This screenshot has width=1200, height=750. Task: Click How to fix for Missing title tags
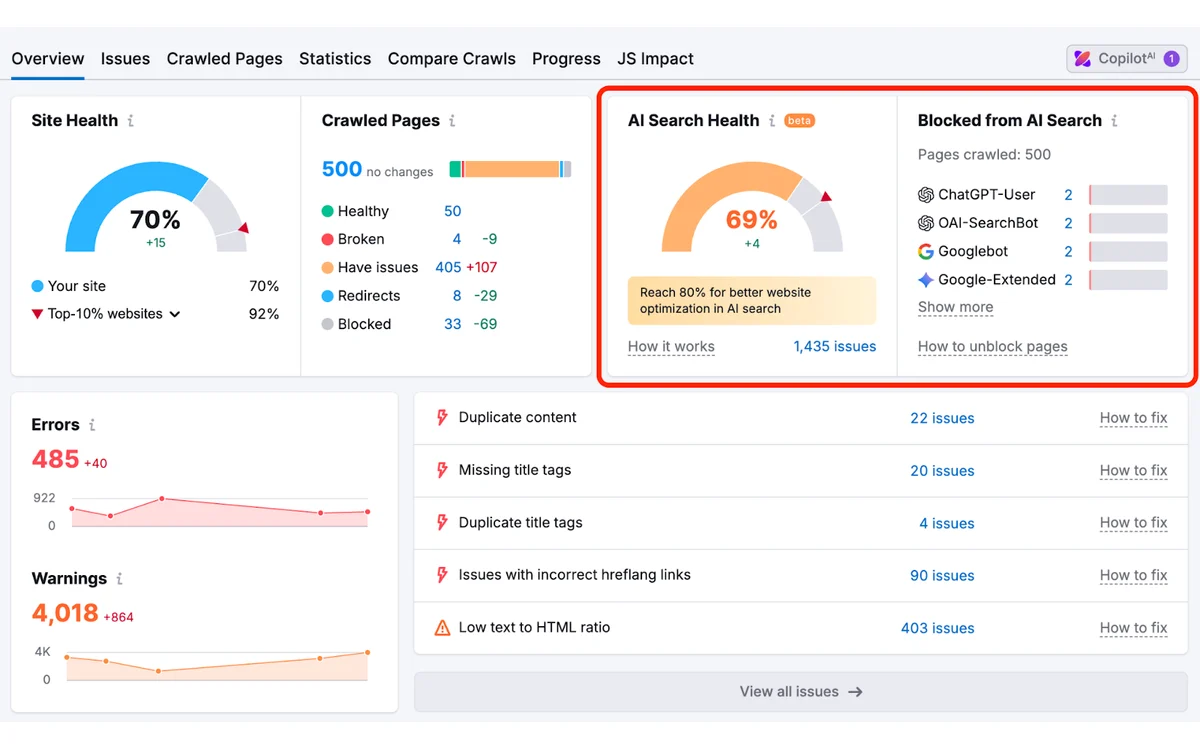click(x=1134, y=471)
